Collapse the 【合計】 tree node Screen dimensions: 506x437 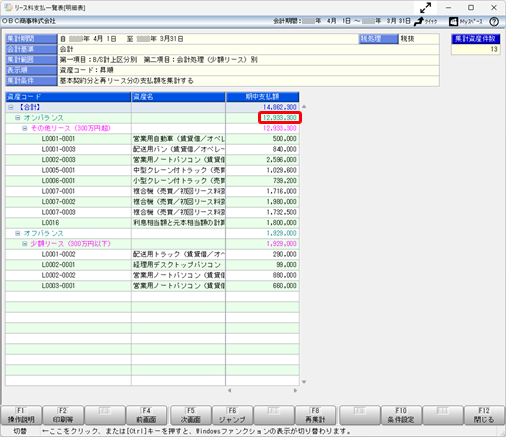pyautogui.click(x=11, y=107)
